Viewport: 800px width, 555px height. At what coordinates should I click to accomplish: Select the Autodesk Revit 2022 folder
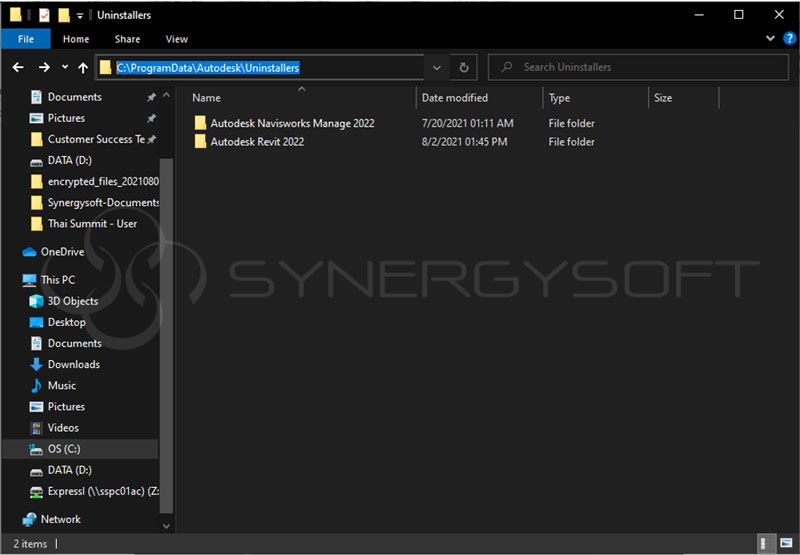(x=257, y=142)
